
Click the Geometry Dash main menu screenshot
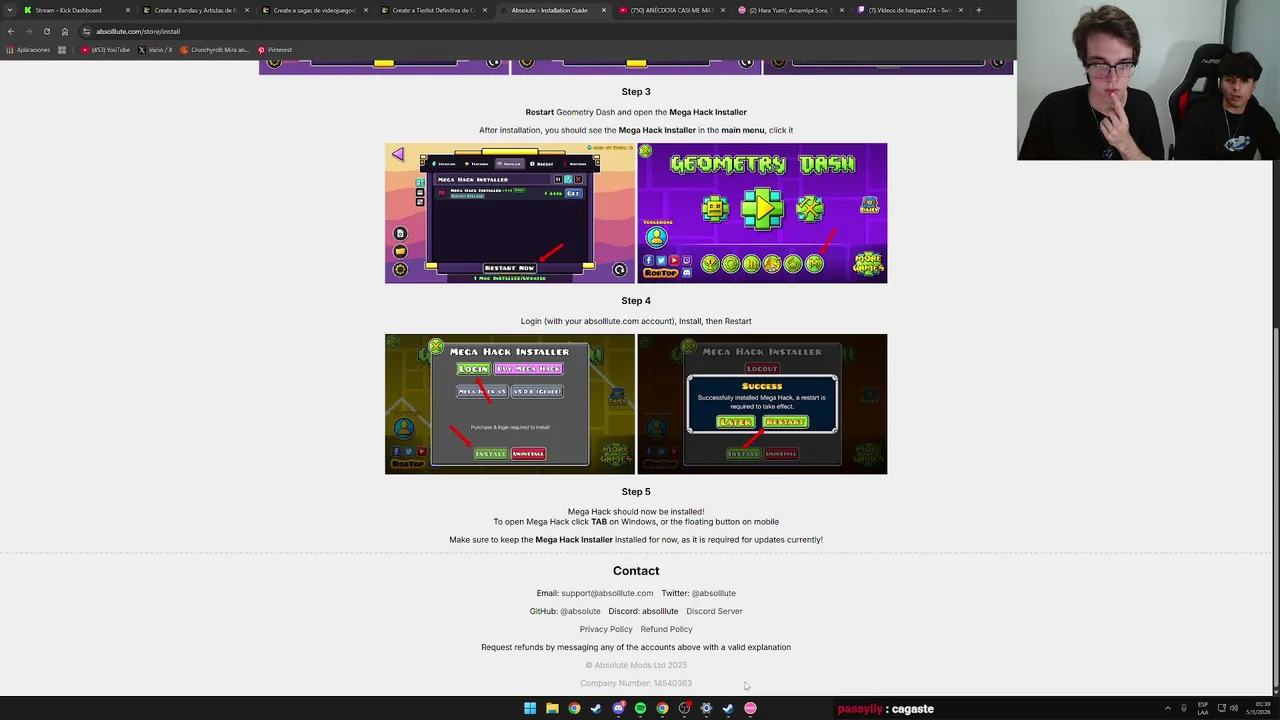(x=762, y=213)
